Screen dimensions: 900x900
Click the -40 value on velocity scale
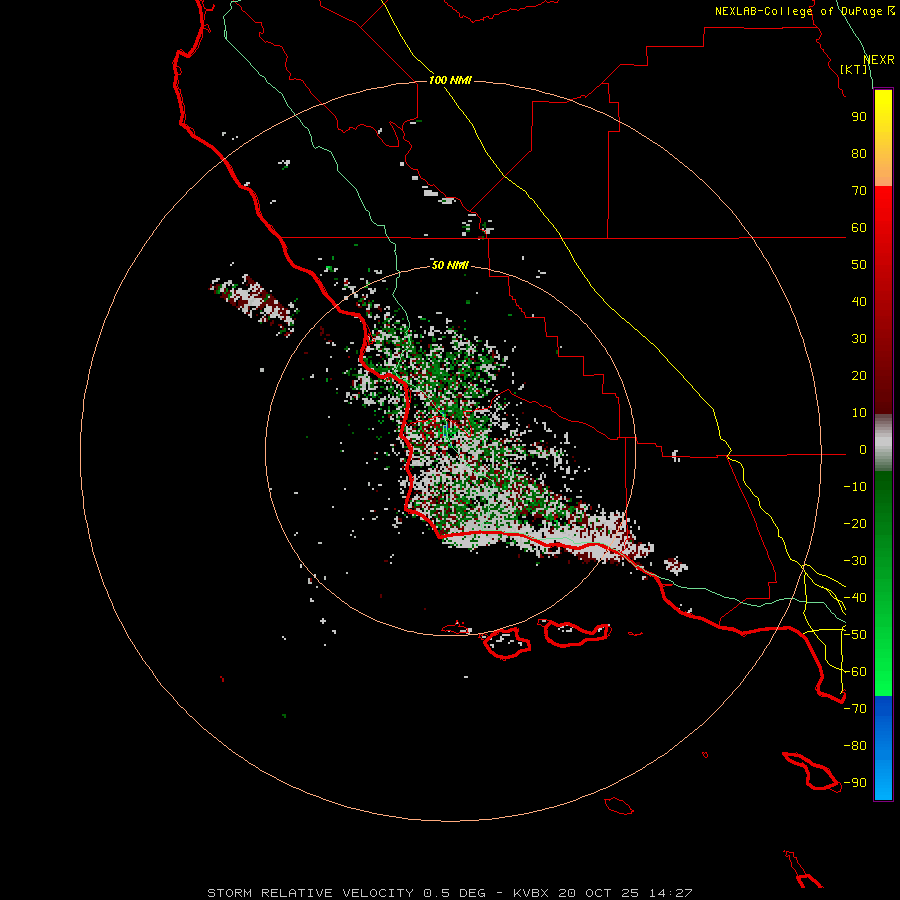(x=855, y=598)
